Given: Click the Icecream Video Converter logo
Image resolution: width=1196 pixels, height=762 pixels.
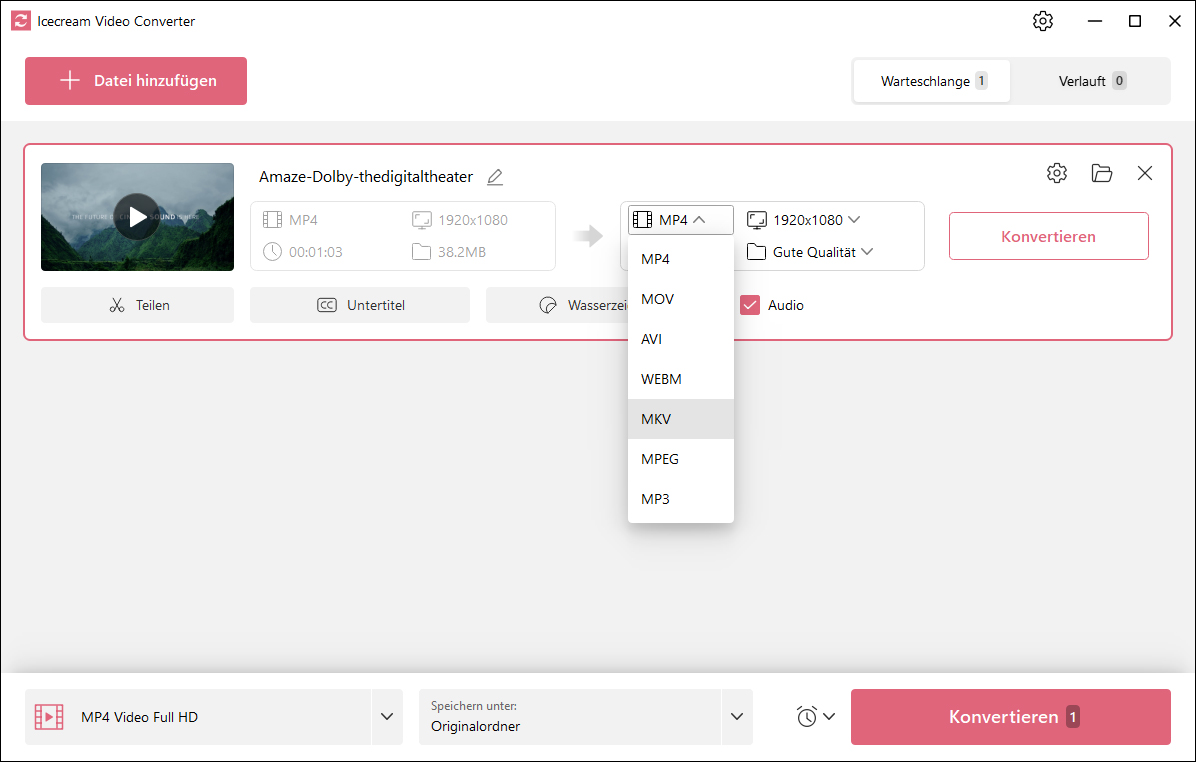Looking at the screenshot, I should pyautogui.click(x=21, y=21).
